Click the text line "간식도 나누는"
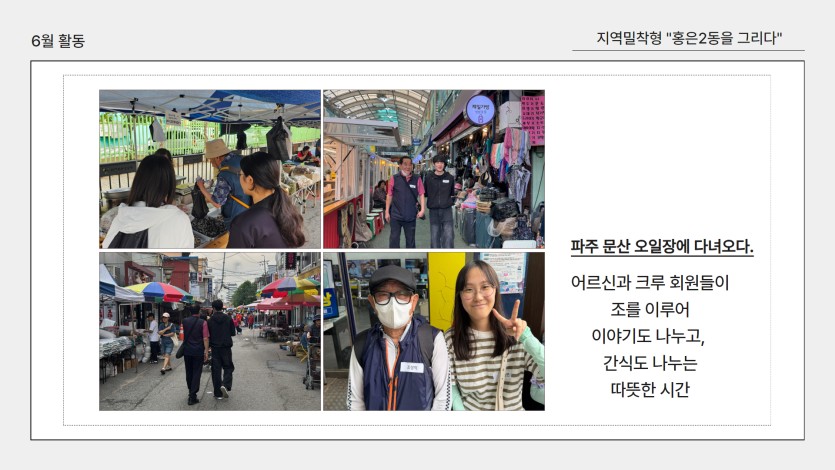 pyautogui.click(x=650, y=363)
